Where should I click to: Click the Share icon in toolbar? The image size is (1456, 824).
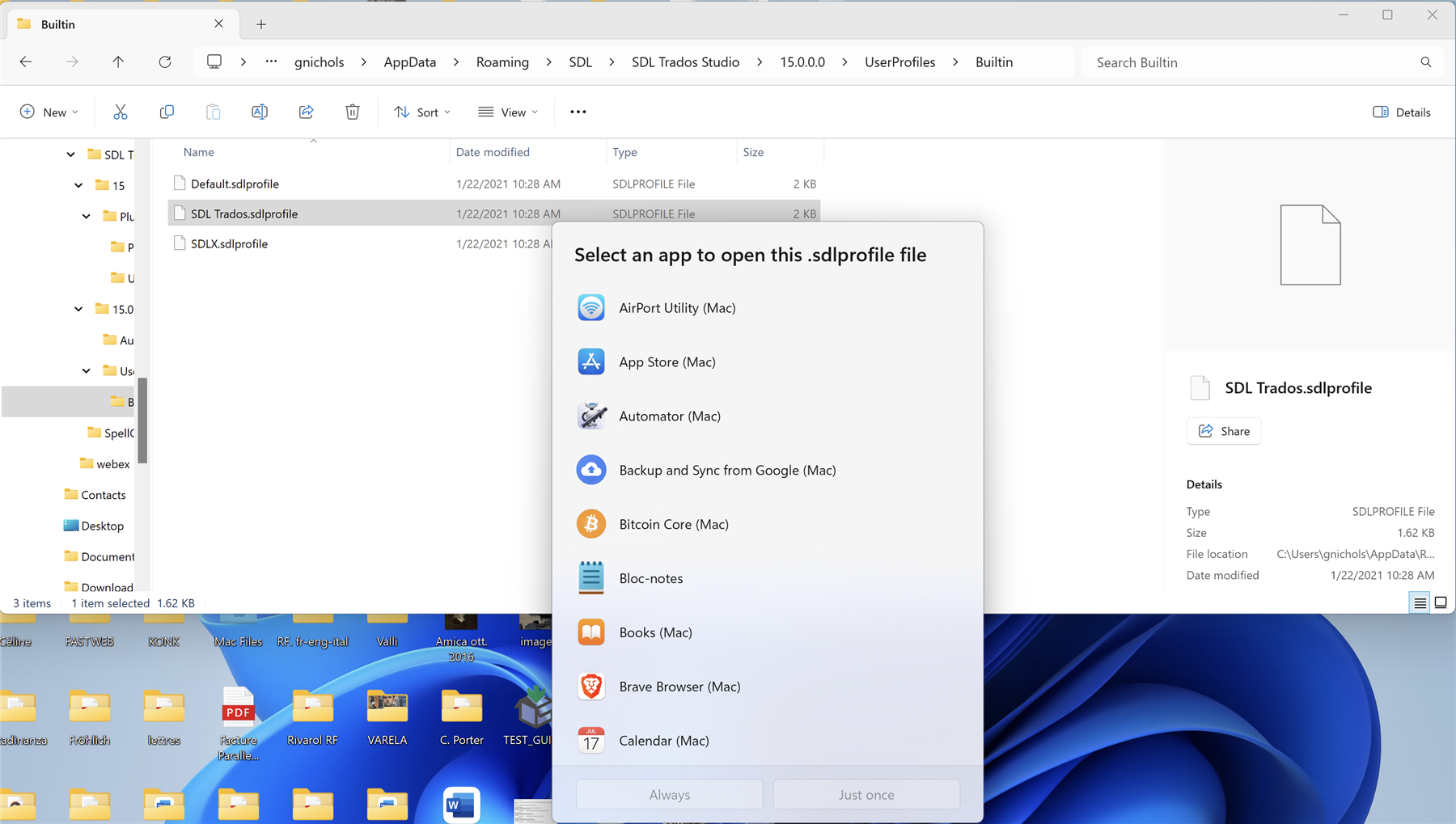(x=306, y=112)
